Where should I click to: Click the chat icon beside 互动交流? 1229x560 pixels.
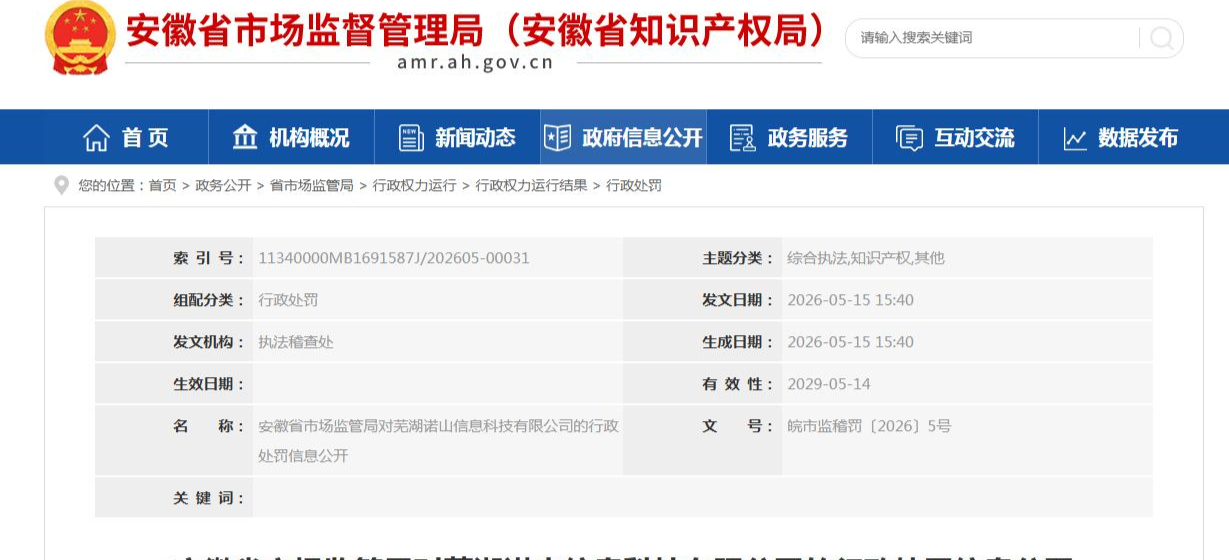pos(909,138)
